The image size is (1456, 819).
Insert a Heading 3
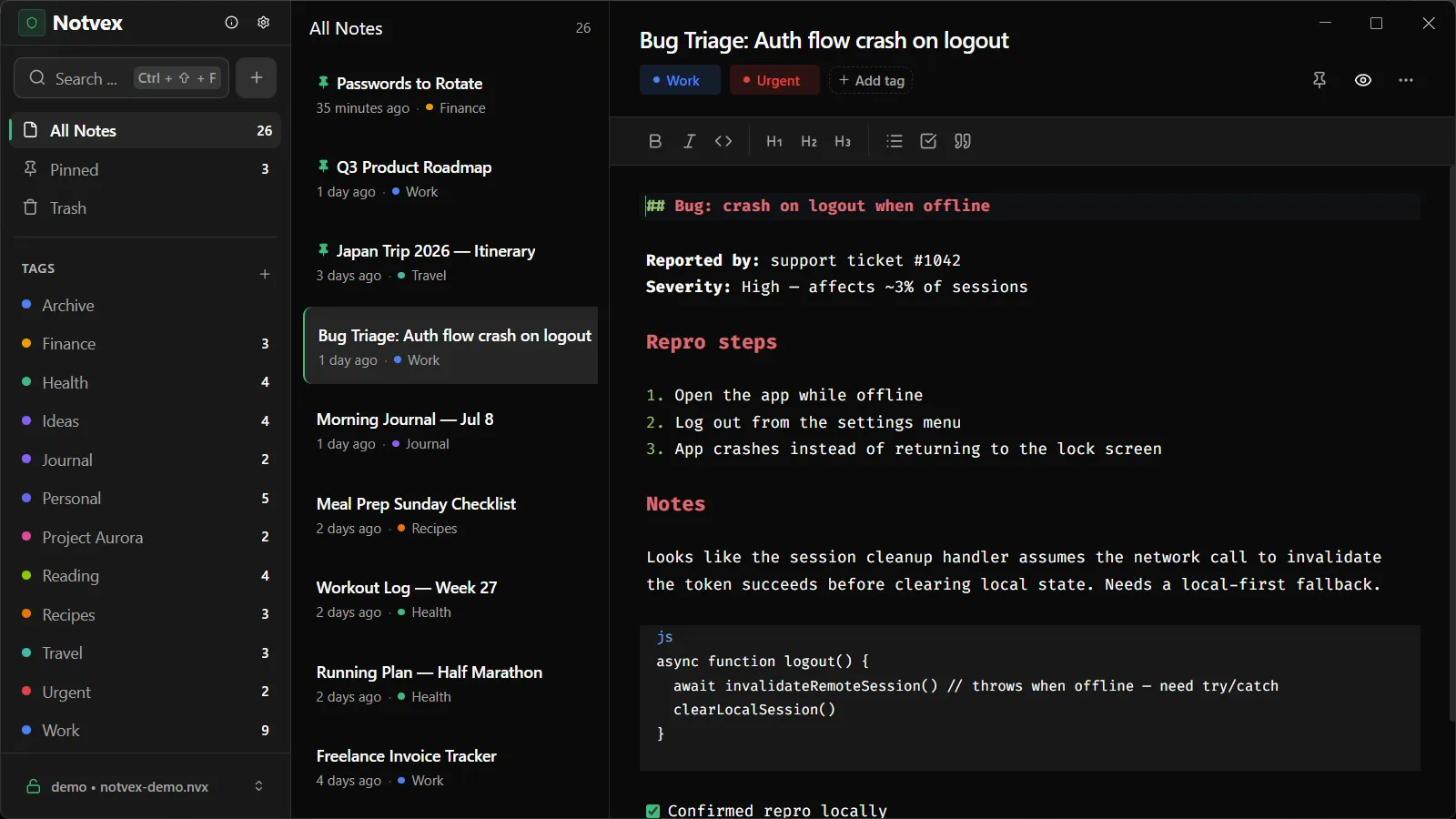click(843, 141)
